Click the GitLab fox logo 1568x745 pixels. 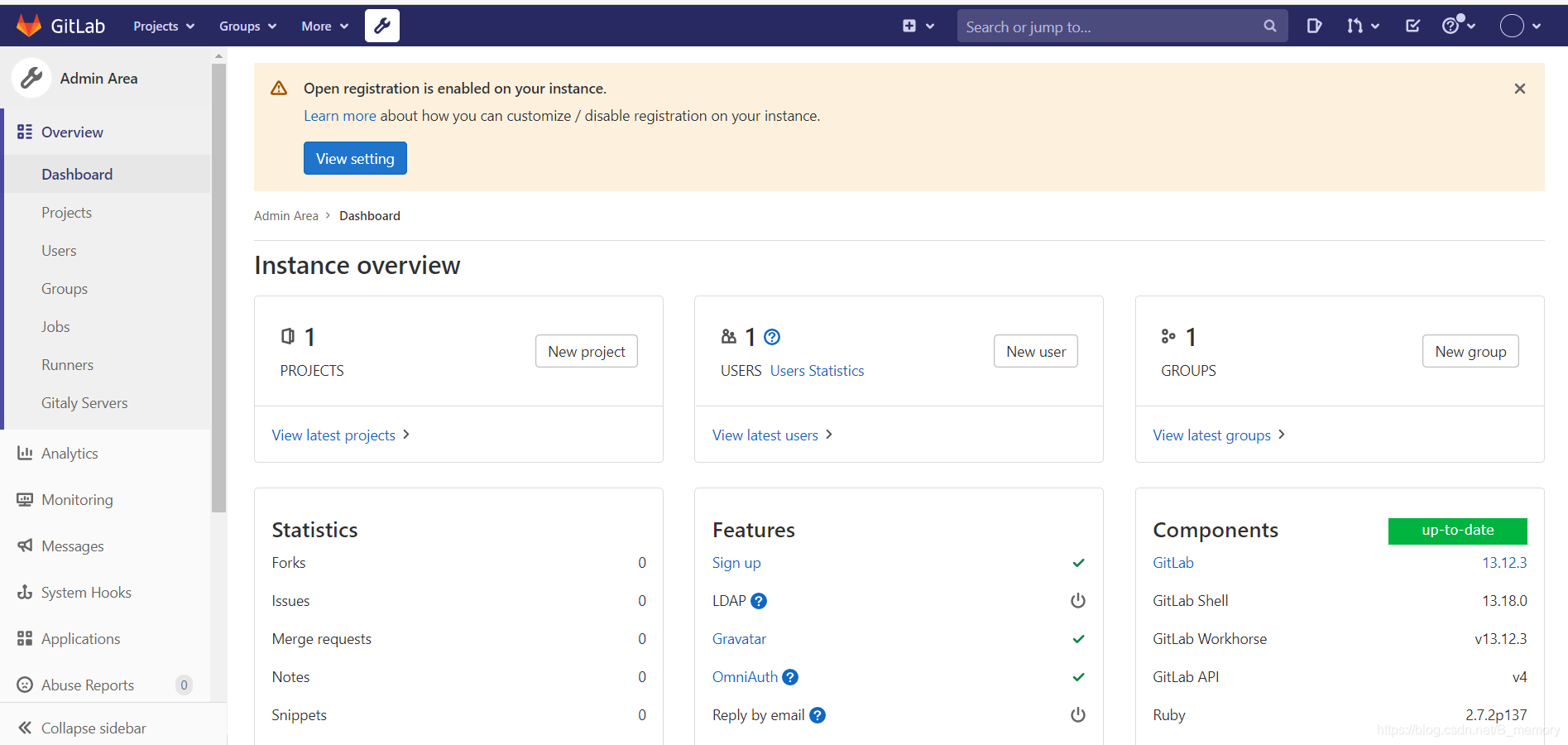(29, 26)
